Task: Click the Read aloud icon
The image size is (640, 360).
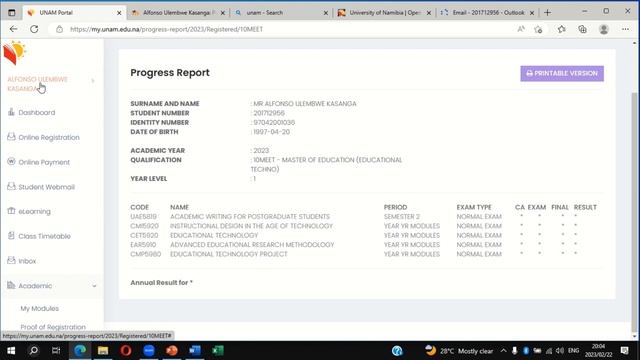Action: (521, 29)
